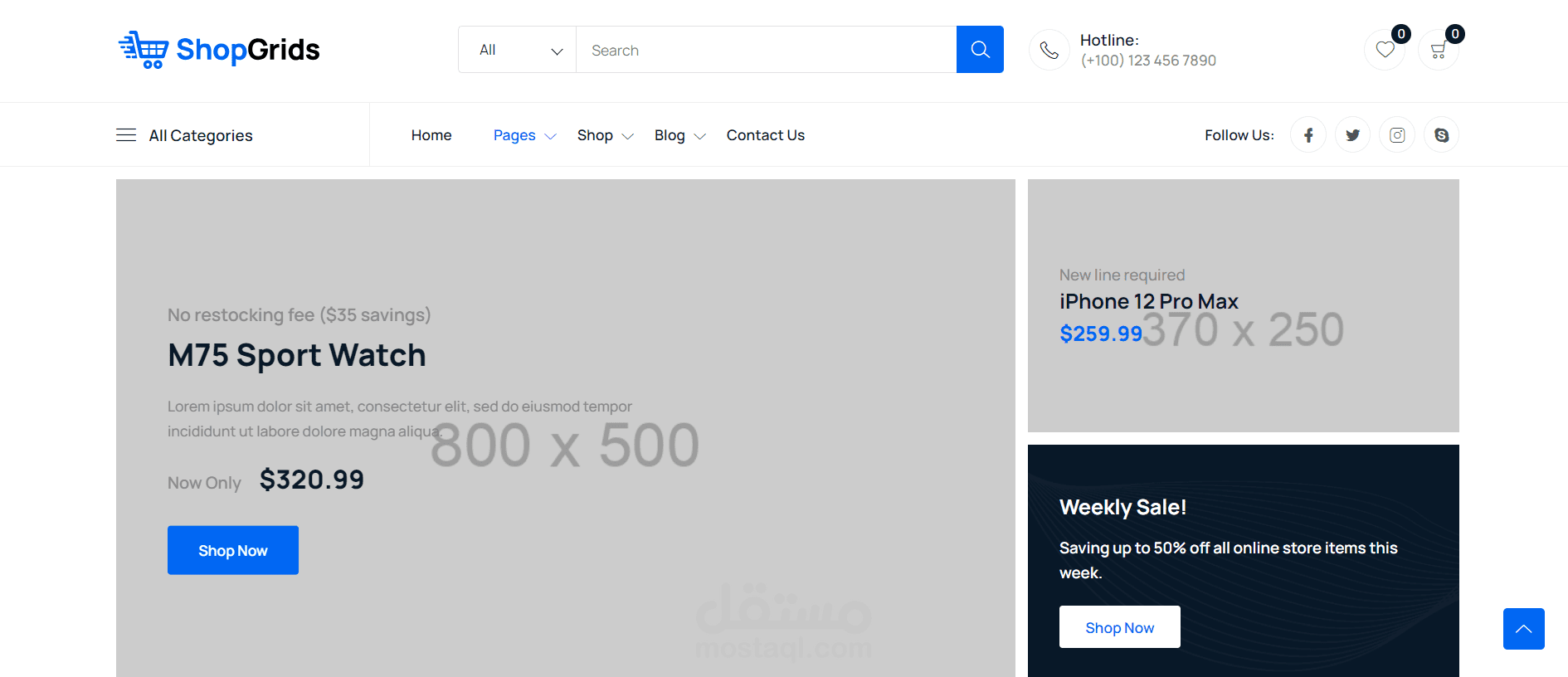Open the M75 Sport Watch title

[x=297, y=355]
